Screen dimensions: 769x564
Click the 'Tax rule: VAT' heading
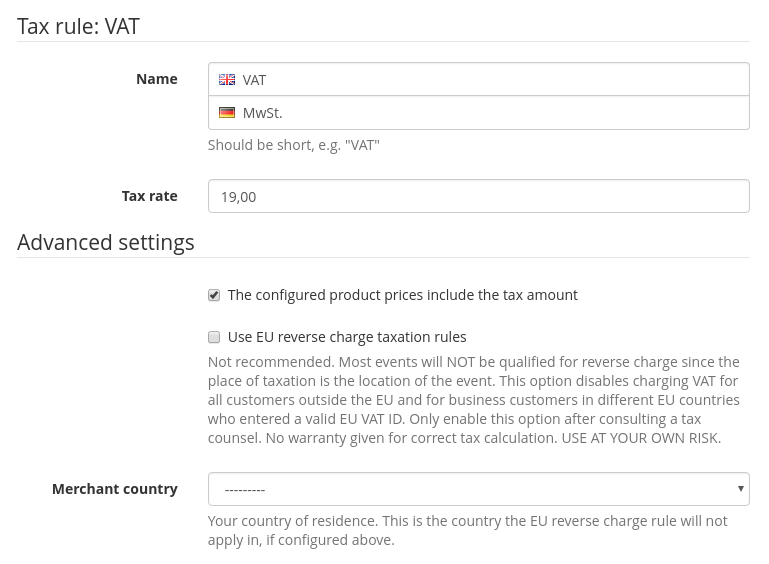79,26
